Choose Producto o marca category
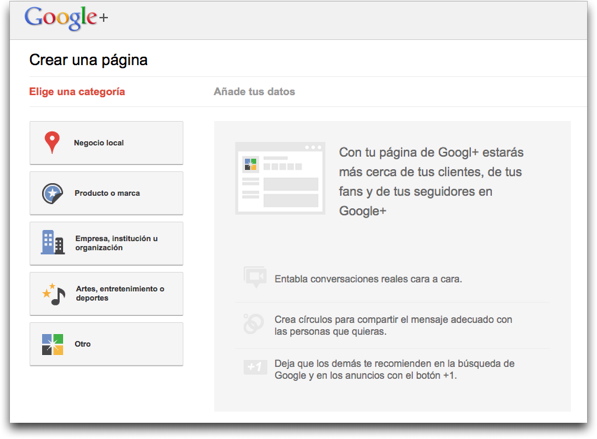This screenshot has height=439, width=597. (106, 193)
